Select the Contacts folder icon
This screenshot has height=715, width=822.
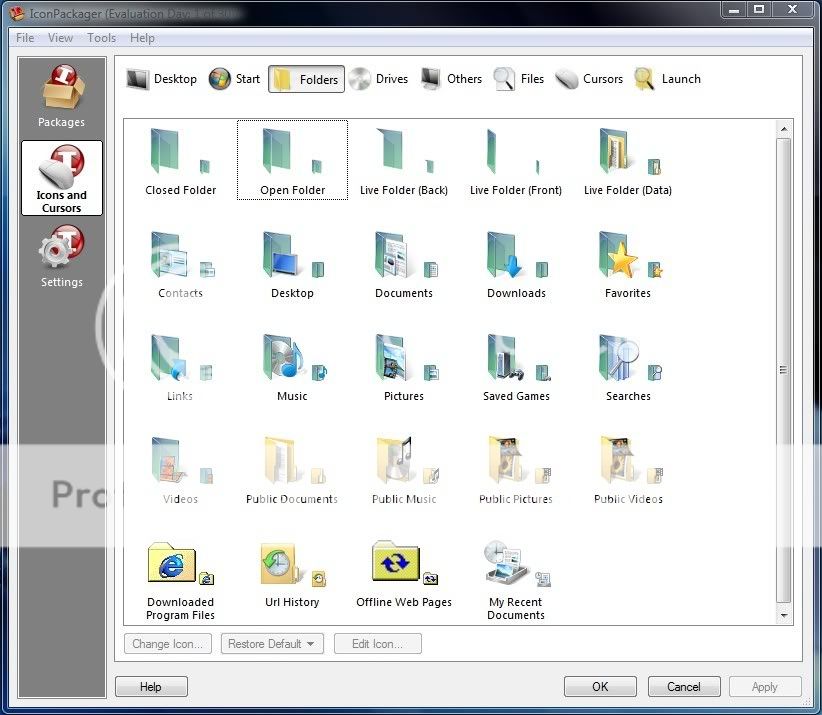[180, 263]
